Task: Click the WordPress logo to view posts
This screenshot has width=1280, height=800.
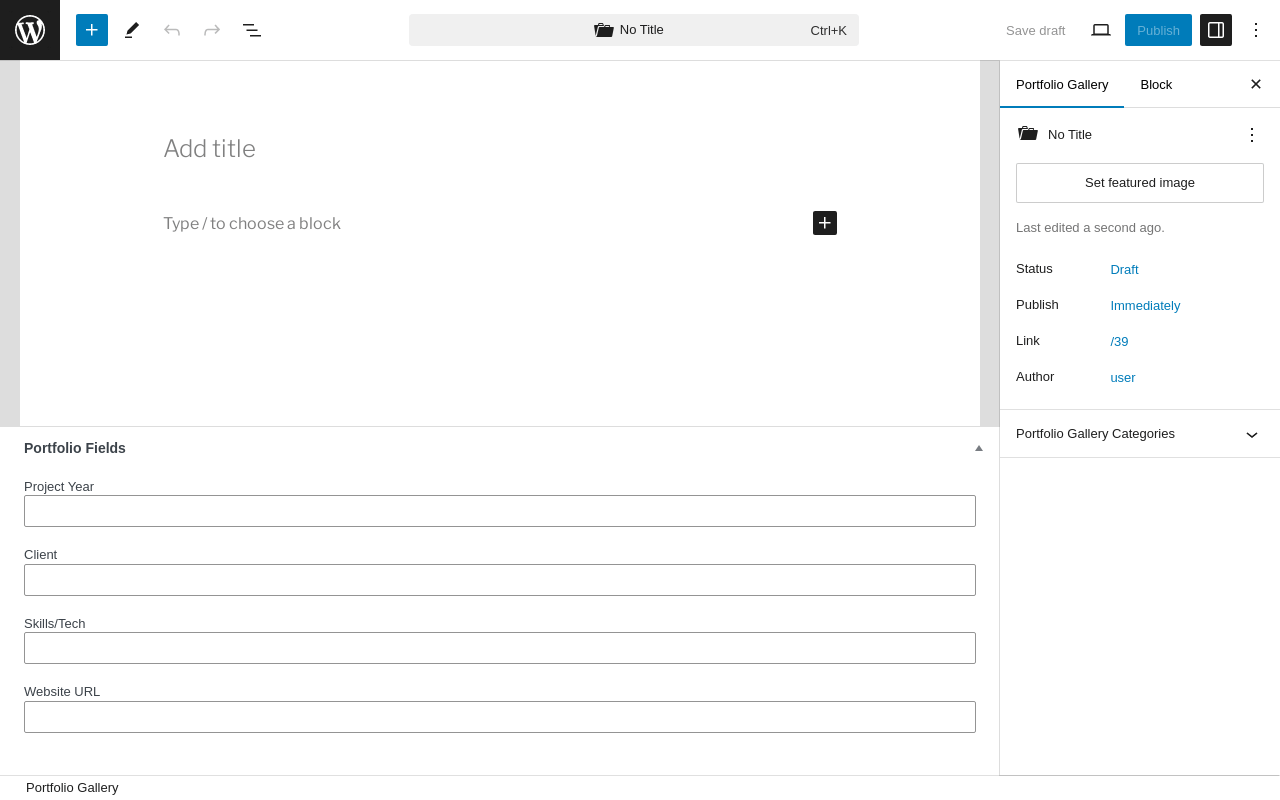Action: tap(30, 30)
